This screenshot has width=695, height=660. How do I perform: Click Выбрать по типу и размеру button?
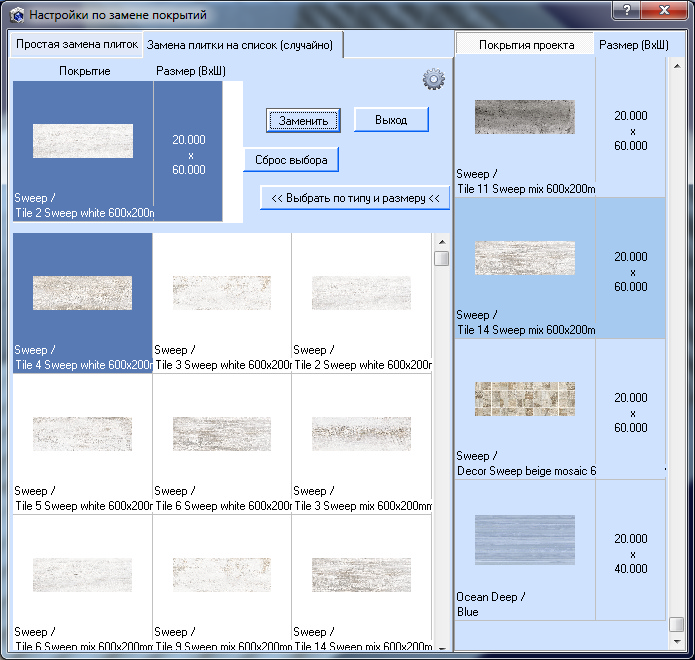pyautogui.click(x=354, y=198)
